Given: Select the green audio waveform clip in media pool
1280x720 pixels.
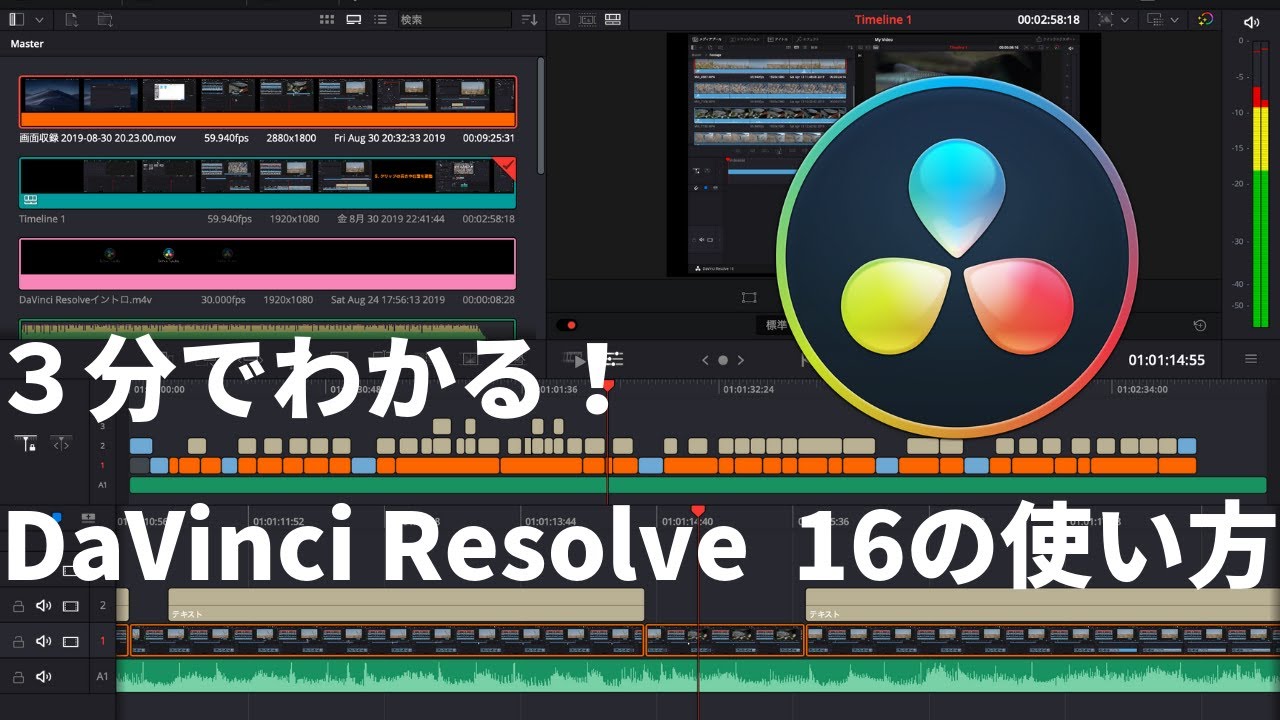Looking at the screenshot, I should point(268,329).
